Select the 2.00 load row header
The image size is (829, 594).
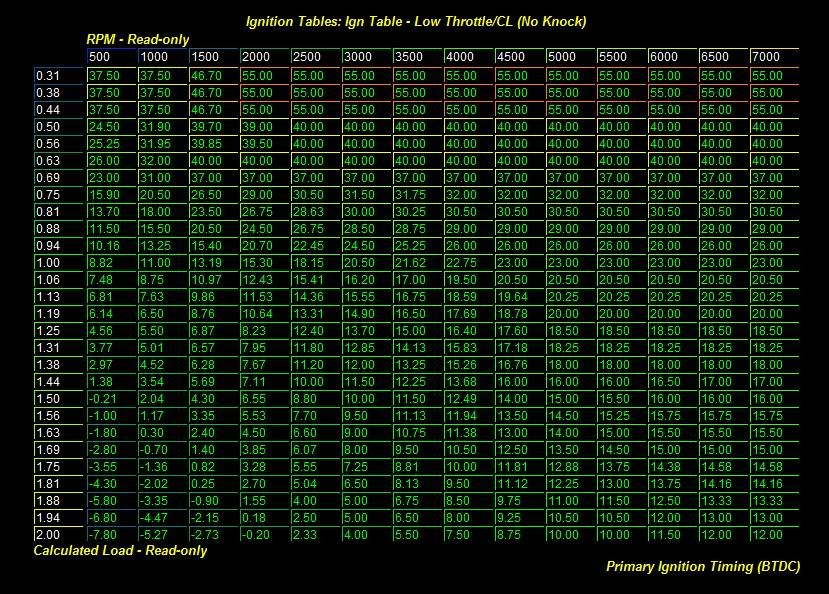[47, 535]
